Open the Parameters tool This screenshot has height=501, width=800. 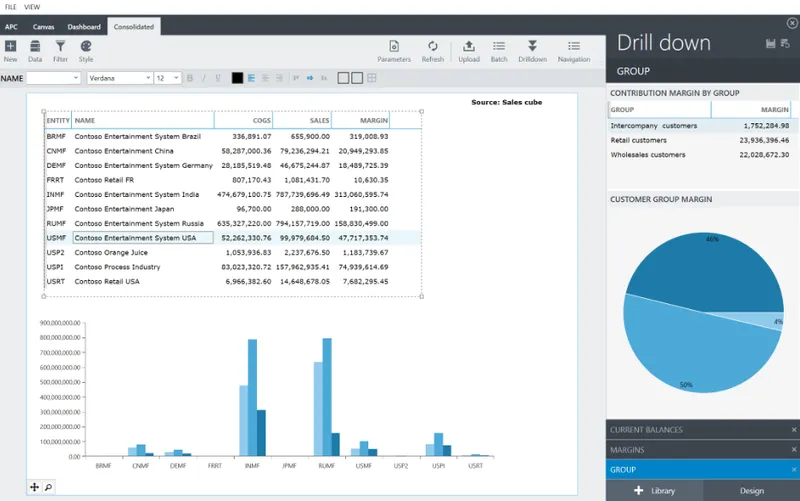pos(394,51)
